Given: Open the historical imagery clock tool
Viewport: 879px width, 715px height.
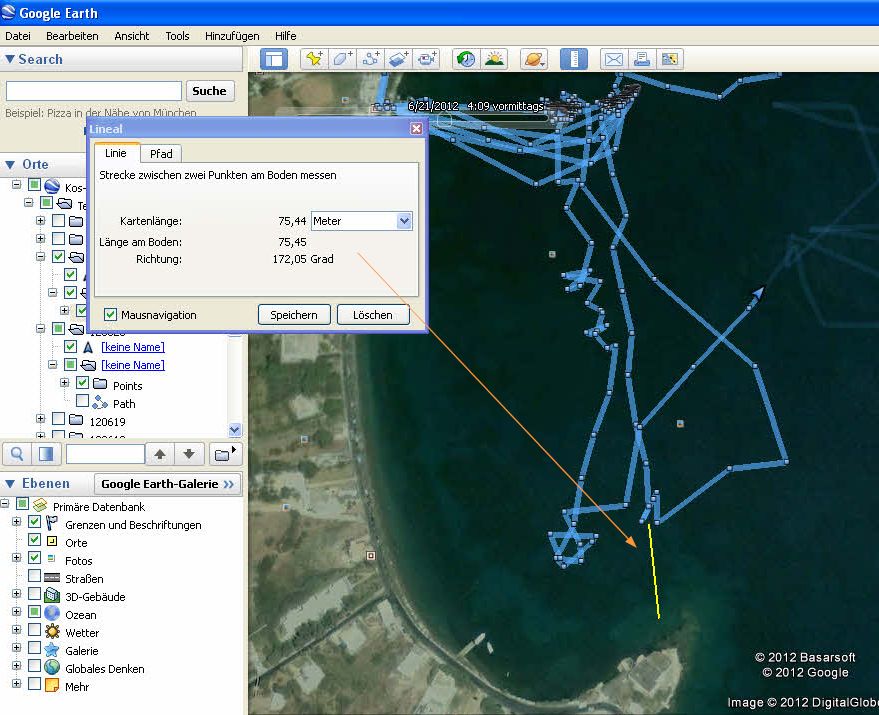Looking at the screenshot, I should (465, 59).
